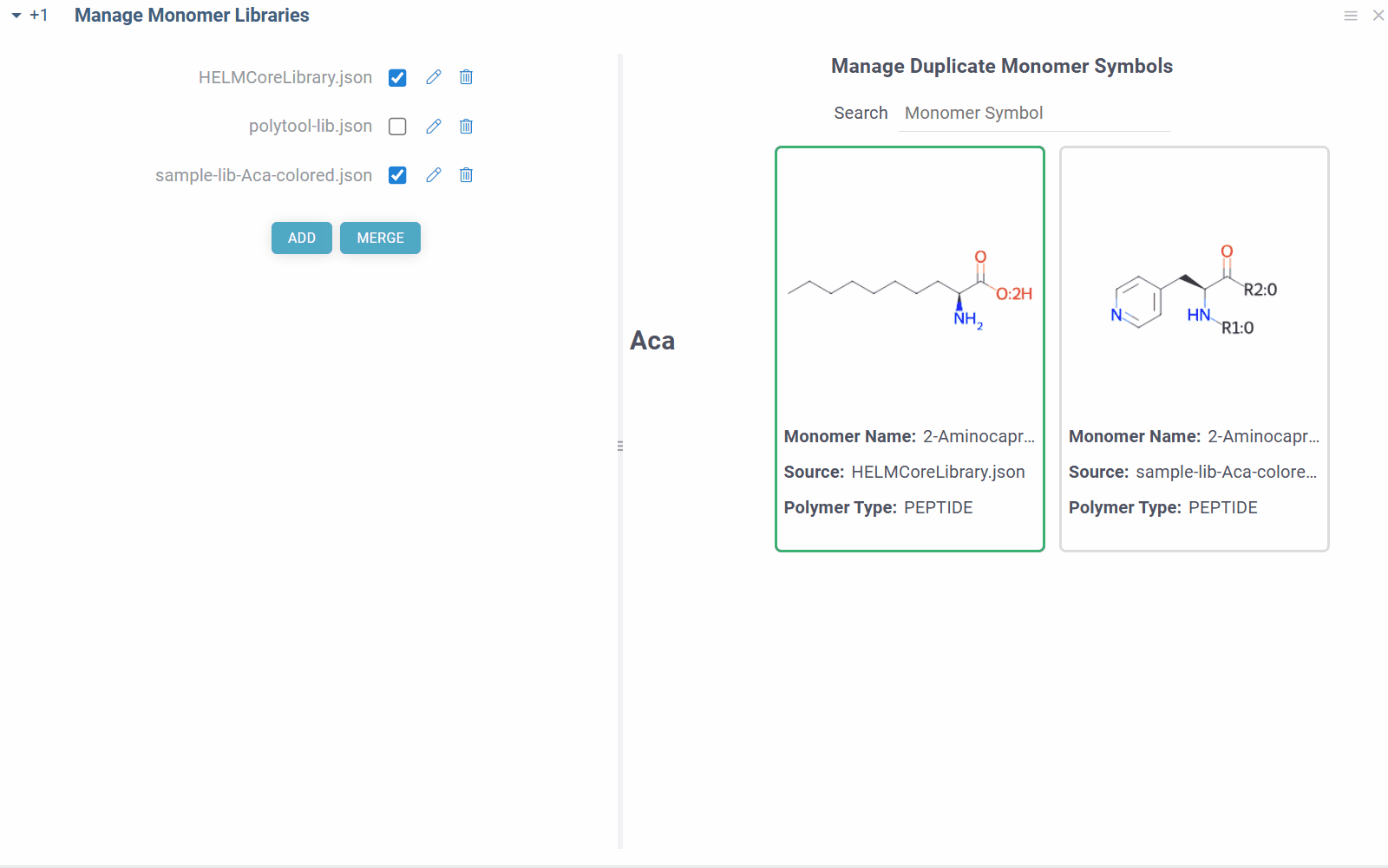The height and width of the screenshot is (868, 1388).
Task: Disable sample-lib-Aca-colored.json
Action: [397, 175]
